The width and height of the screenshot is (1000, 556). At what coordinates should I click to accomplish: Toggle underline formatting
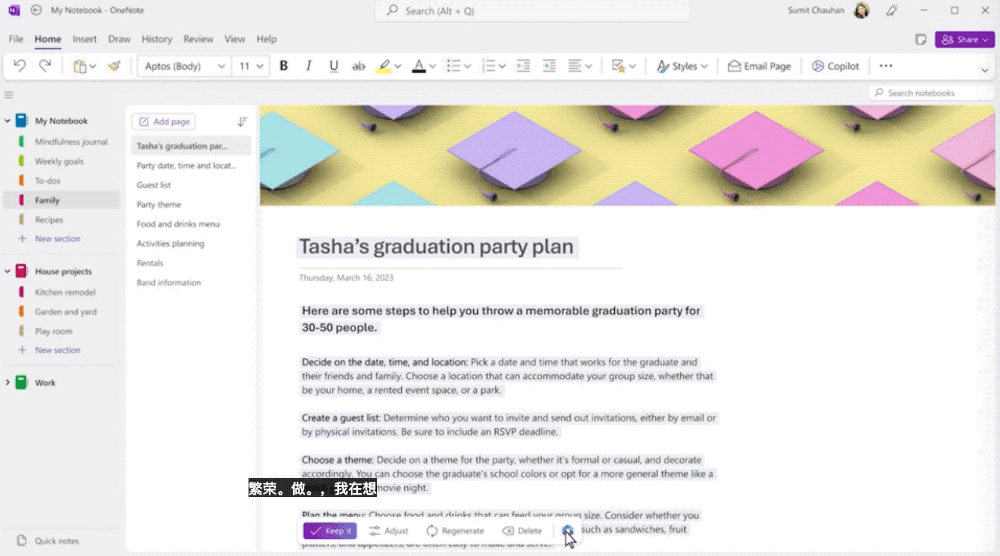[334, 66]
